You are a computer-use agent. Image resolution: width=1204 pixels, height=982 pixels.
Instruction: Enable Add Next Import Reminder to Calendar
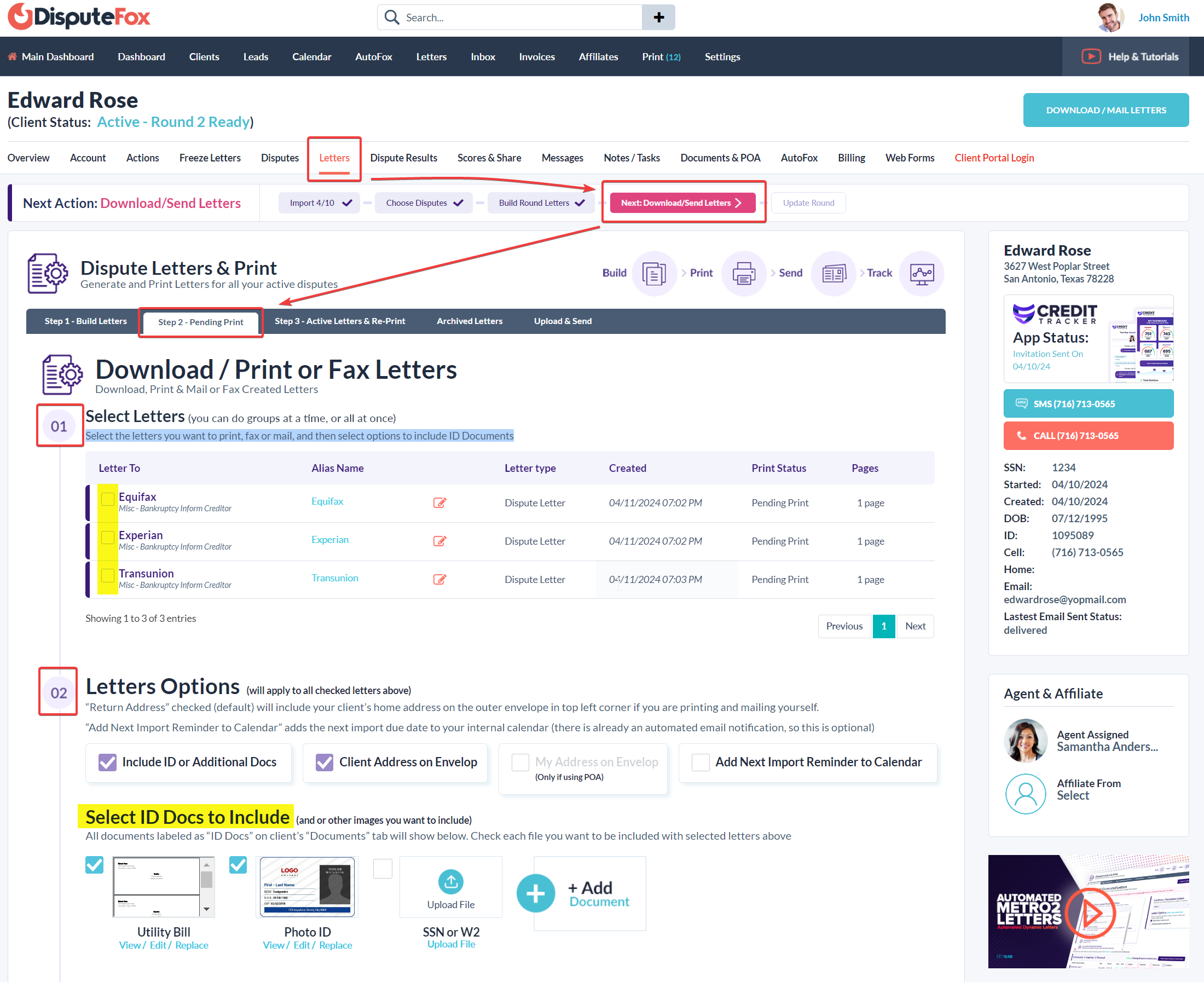click(700, 762)
